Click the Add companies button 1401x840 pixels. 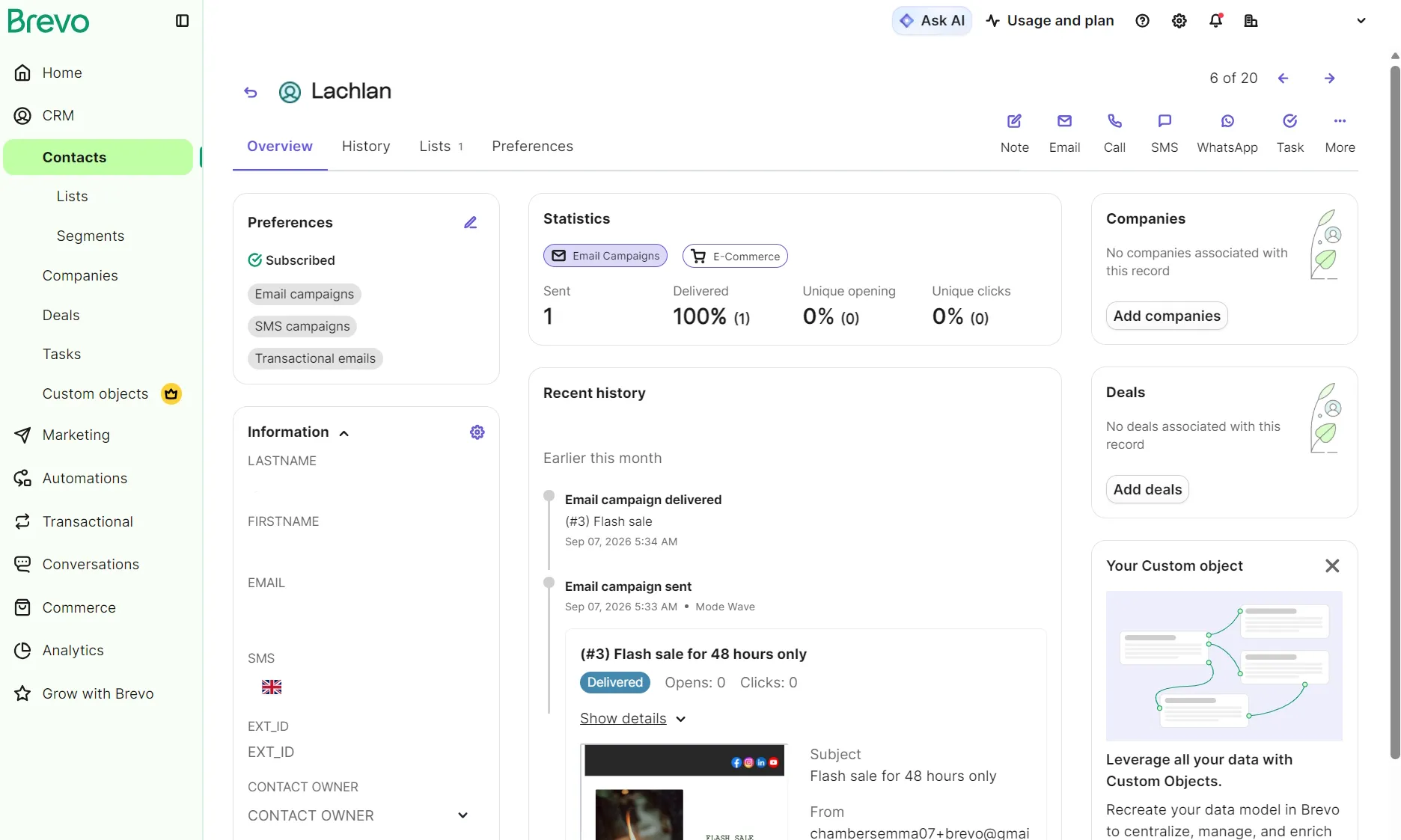pos(1167,316)
